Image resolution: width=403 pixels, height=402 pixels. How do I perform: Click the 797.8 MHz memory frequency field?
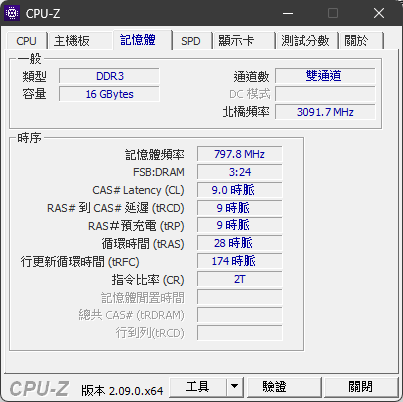[240, 154]
